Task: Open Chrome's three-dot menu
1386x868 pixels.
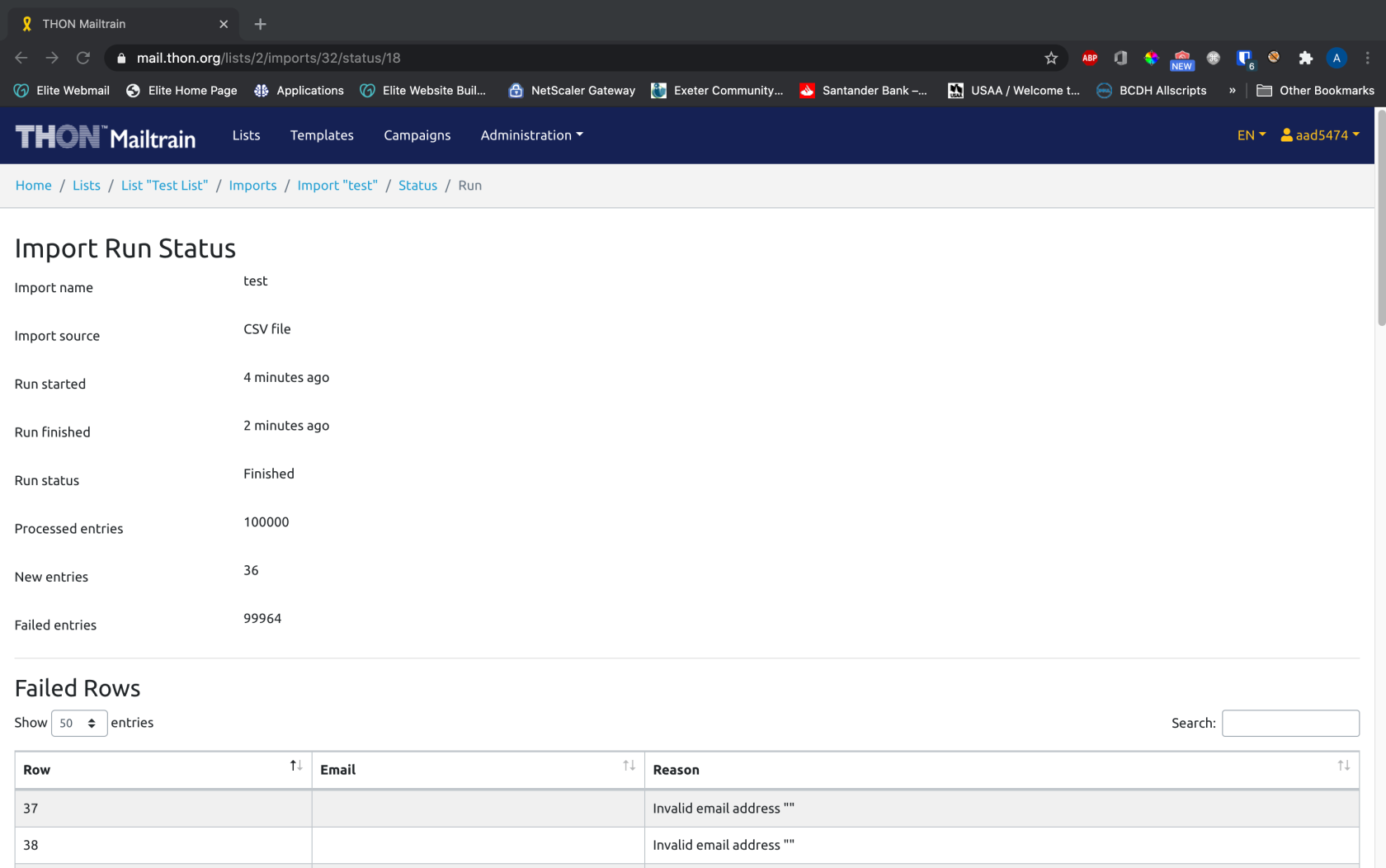Action: (1367, 58)
